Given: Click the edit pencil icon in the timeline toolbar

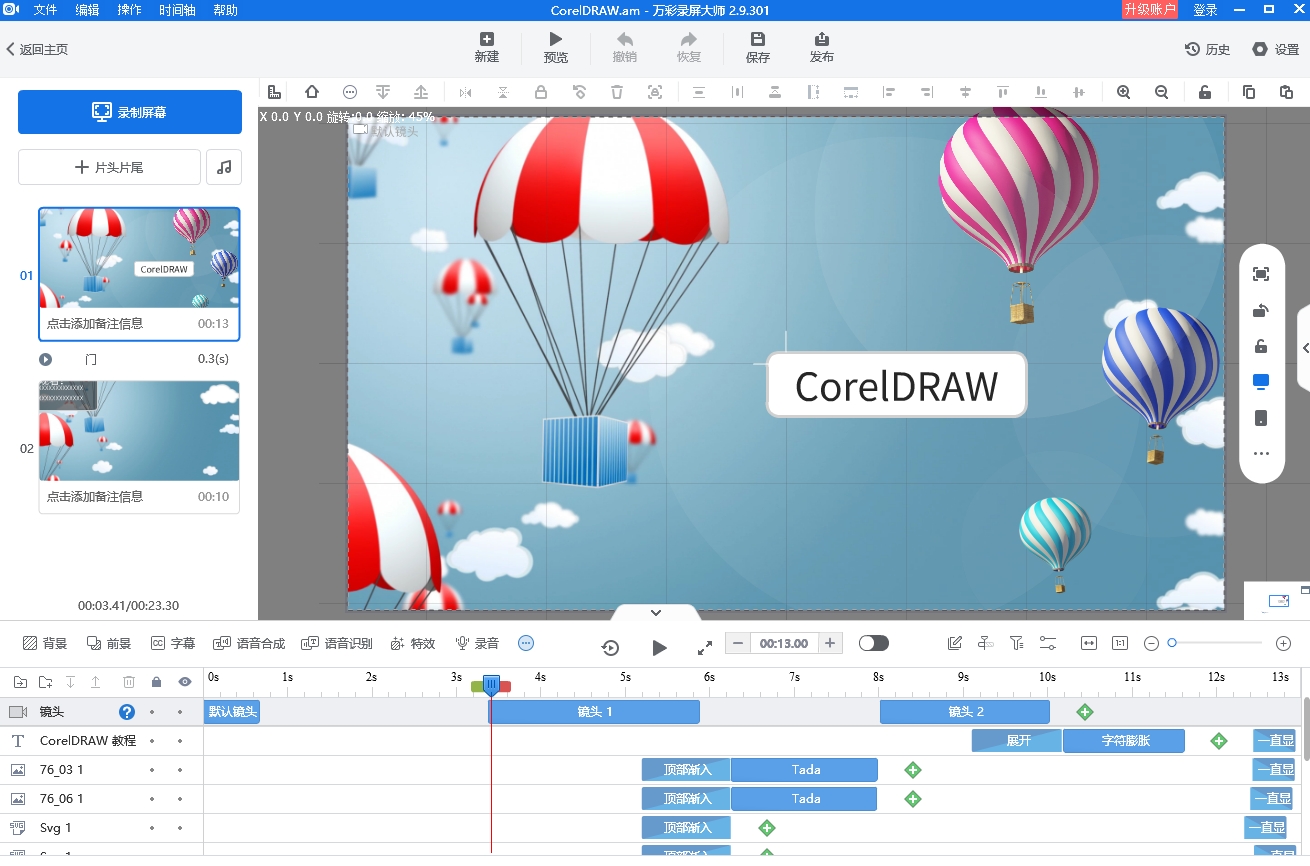Looking at the screenshot, I should point(955,643).
